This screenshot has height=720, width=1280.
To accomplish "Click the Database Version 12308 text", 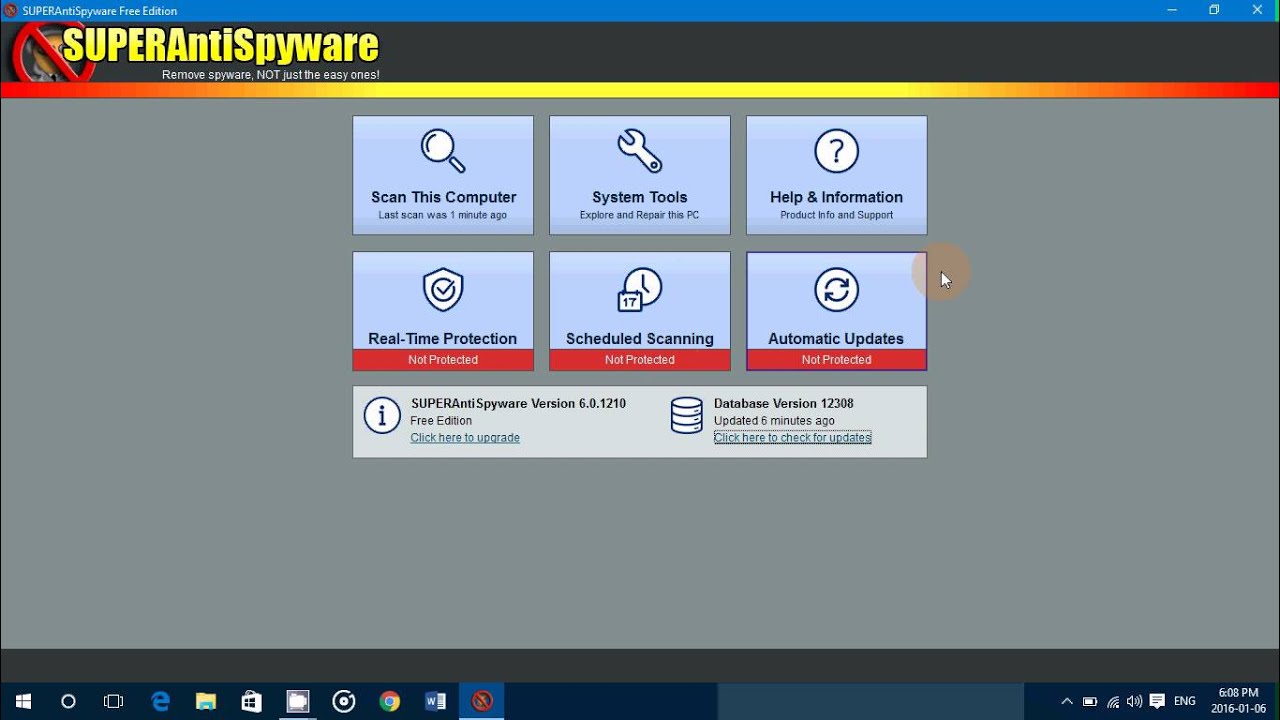I will pos(784,404).
